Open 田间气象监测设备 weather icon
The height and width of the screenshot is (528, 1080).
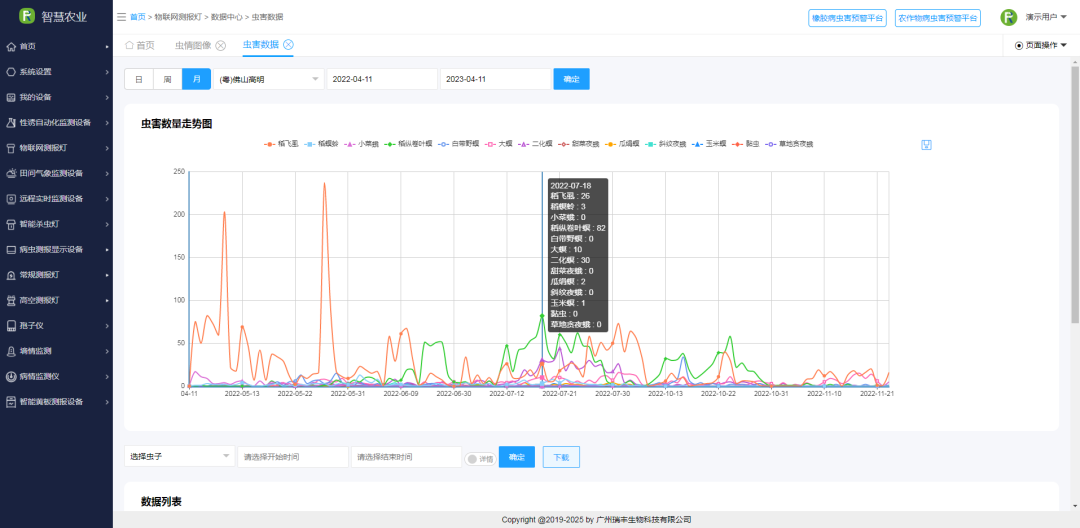11,173
